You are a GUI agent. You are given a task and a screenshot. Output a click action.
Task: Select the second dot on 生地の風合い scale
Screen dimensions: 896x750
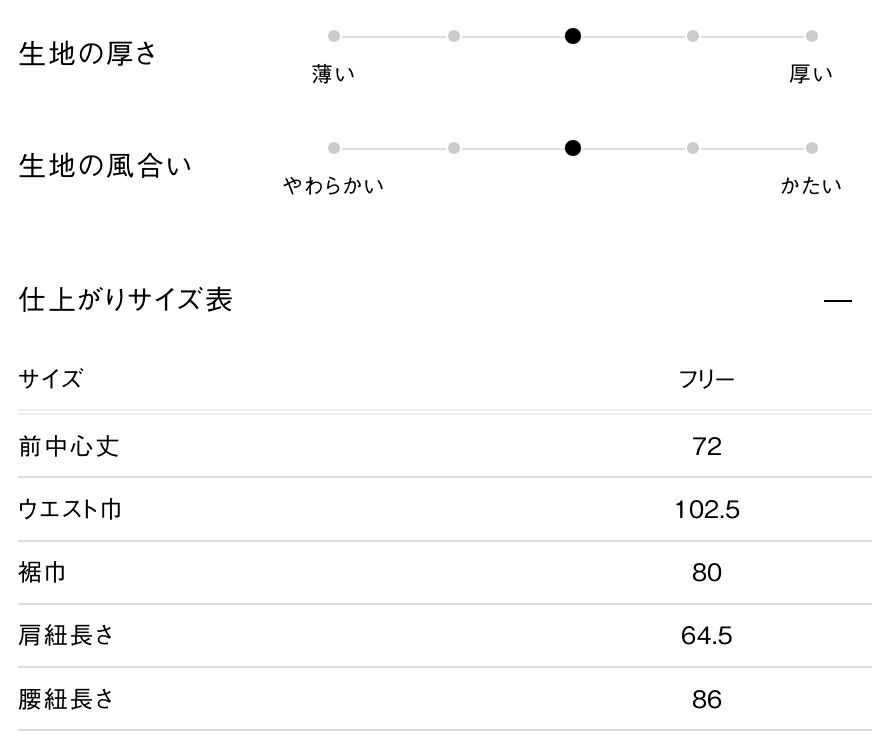pyautogui.click(x=454, y=148)
